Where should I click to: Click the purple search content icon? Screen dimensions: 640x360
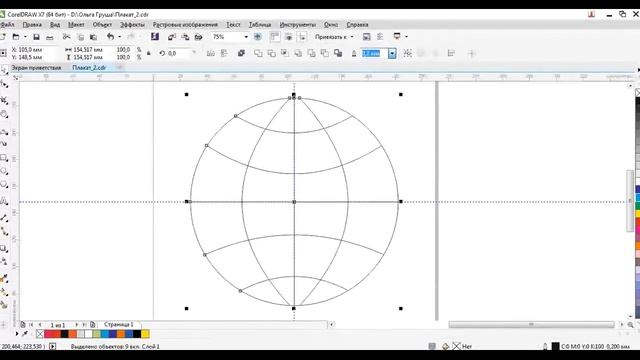click(155, 37)
